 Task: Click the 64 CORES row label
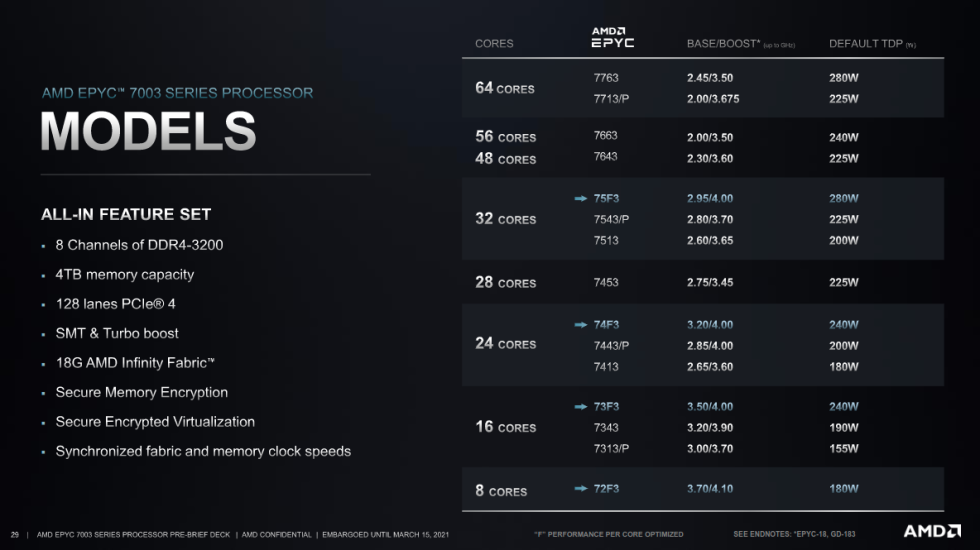[x=504, y=88]
